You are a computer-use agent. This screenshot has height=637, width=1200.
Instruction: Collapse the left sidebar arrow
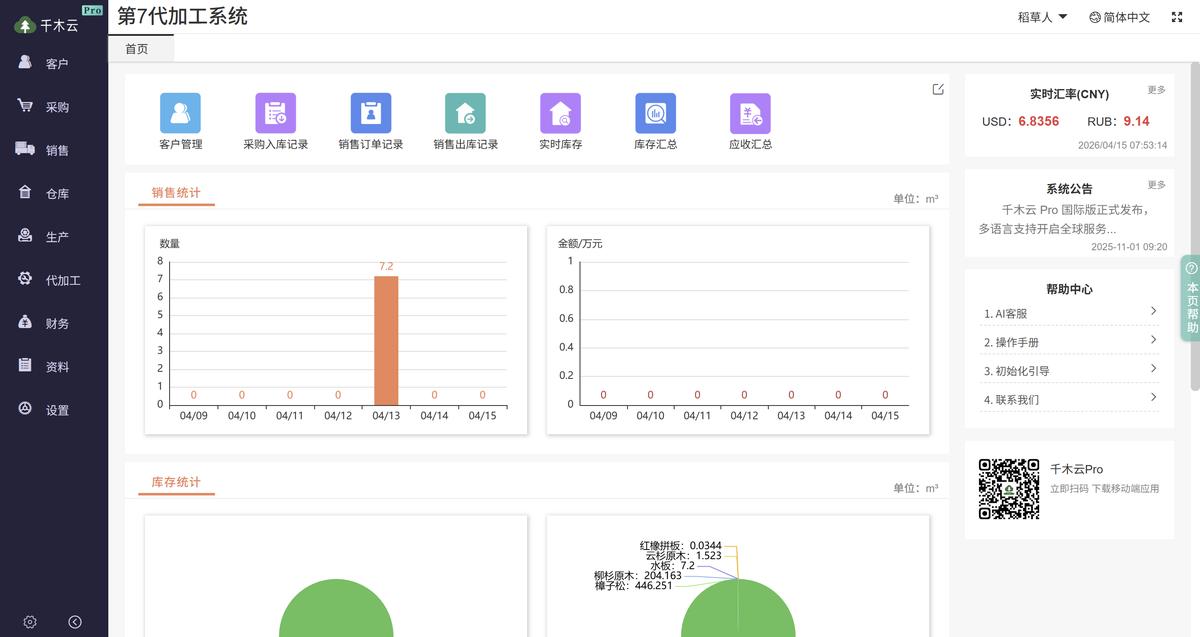tap(75, 622)
